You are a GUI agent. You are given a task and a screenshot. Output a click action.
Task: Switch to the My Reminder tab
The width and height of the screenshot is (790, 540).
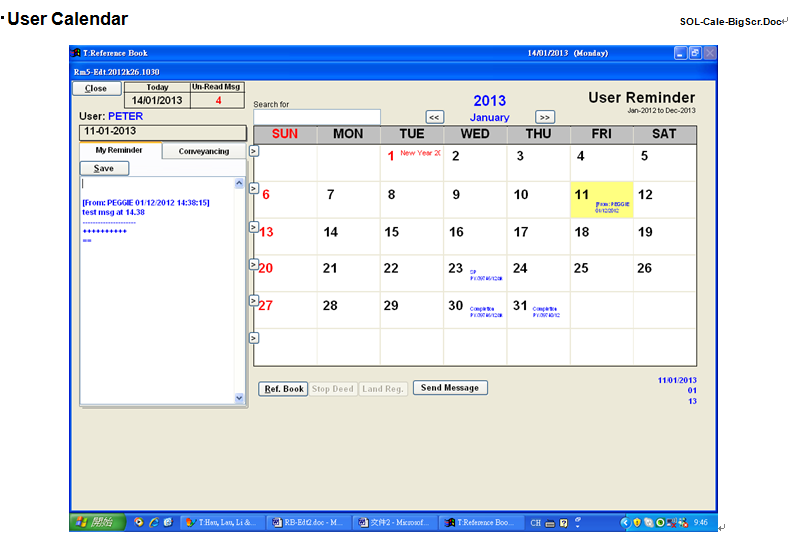120,150
